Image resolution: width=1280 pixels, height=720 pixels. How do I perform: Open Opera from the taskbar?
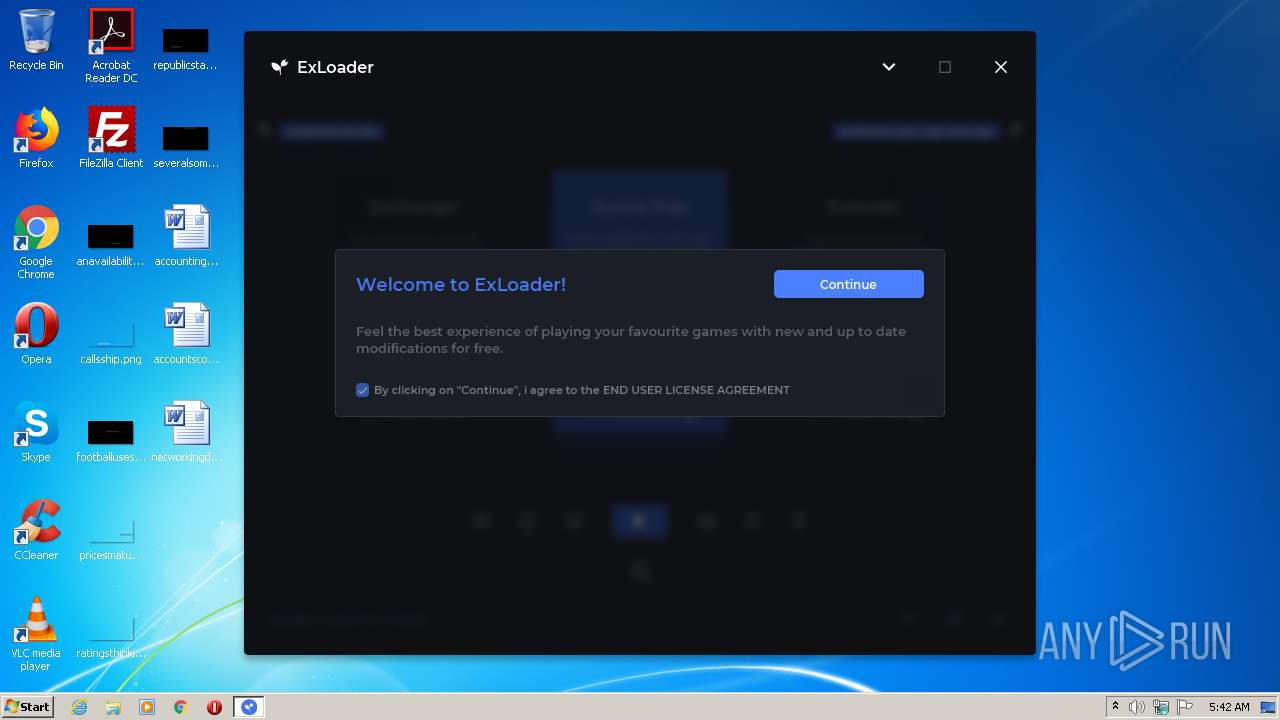(x=214, y=707)
